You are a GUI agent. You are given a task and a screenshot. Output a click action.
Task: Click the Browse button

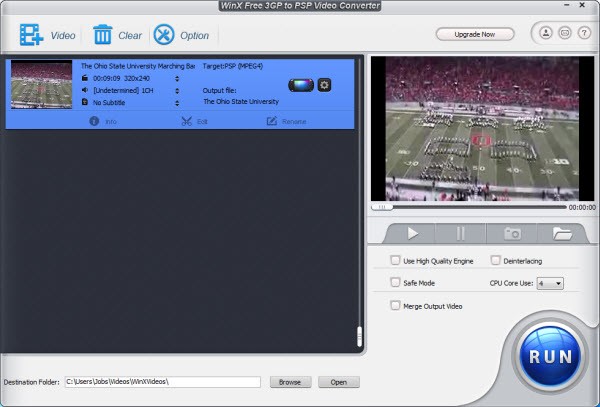(290, 382)
